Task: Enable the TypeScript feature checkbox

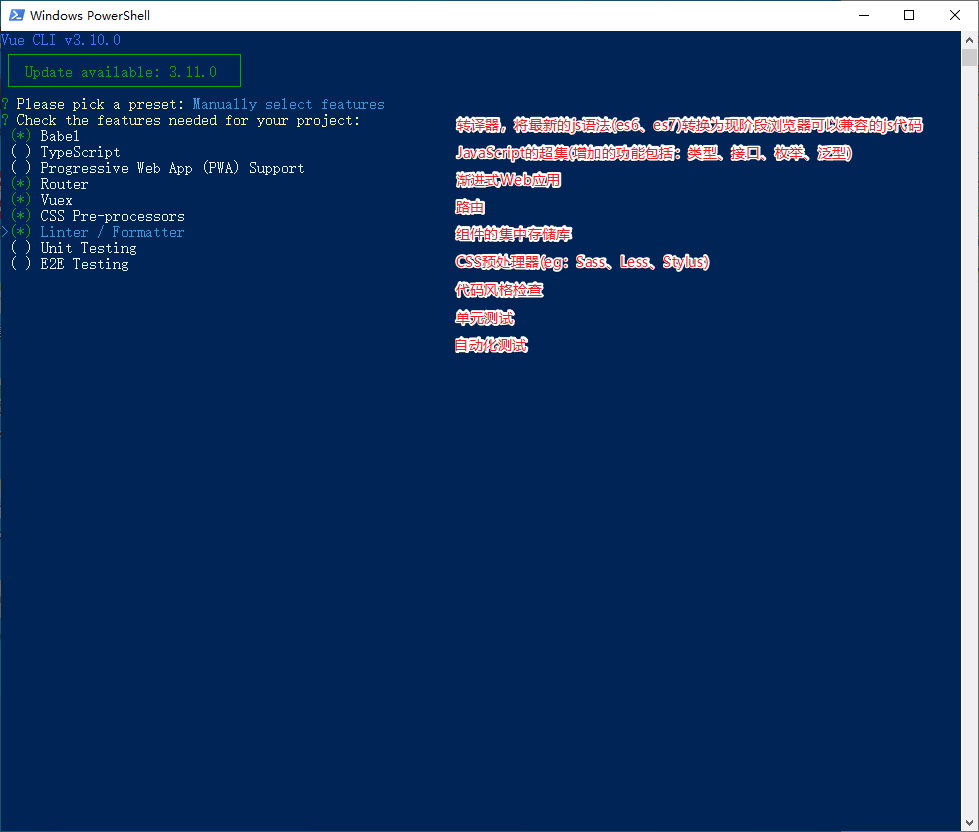Action: click(x=21, y=152)
